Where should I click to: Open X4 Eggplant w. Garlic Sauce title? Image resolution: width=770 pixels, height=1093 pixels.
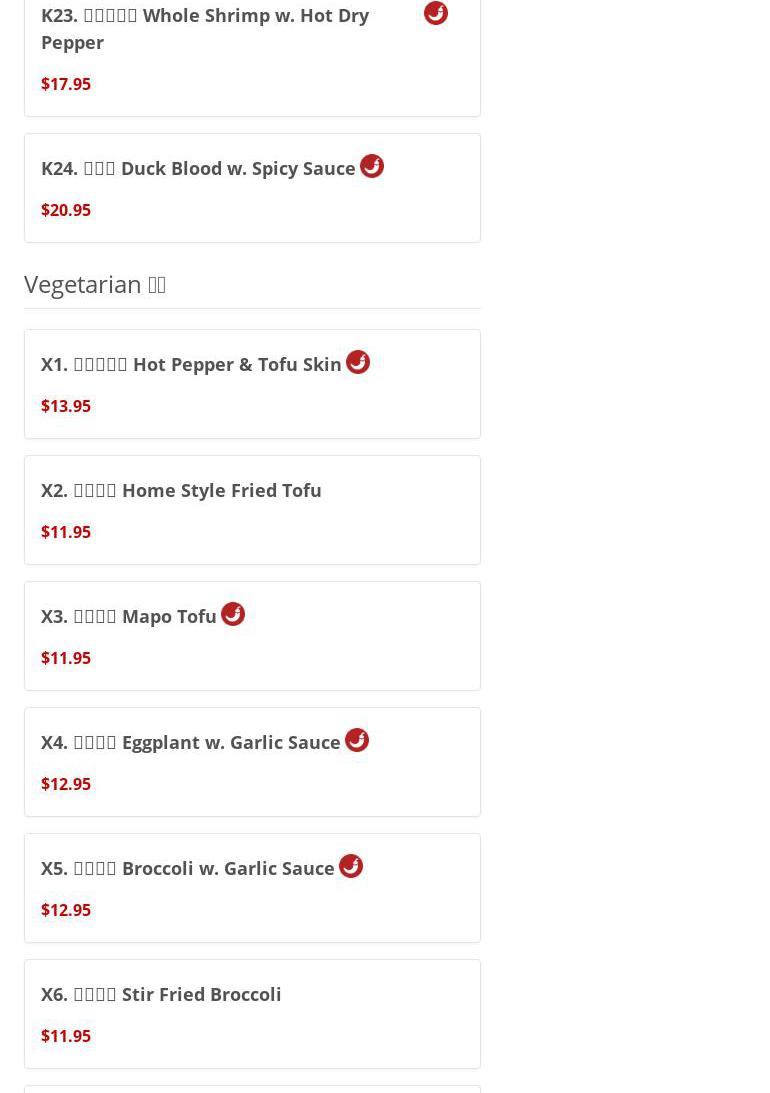[x=191, y=742]
